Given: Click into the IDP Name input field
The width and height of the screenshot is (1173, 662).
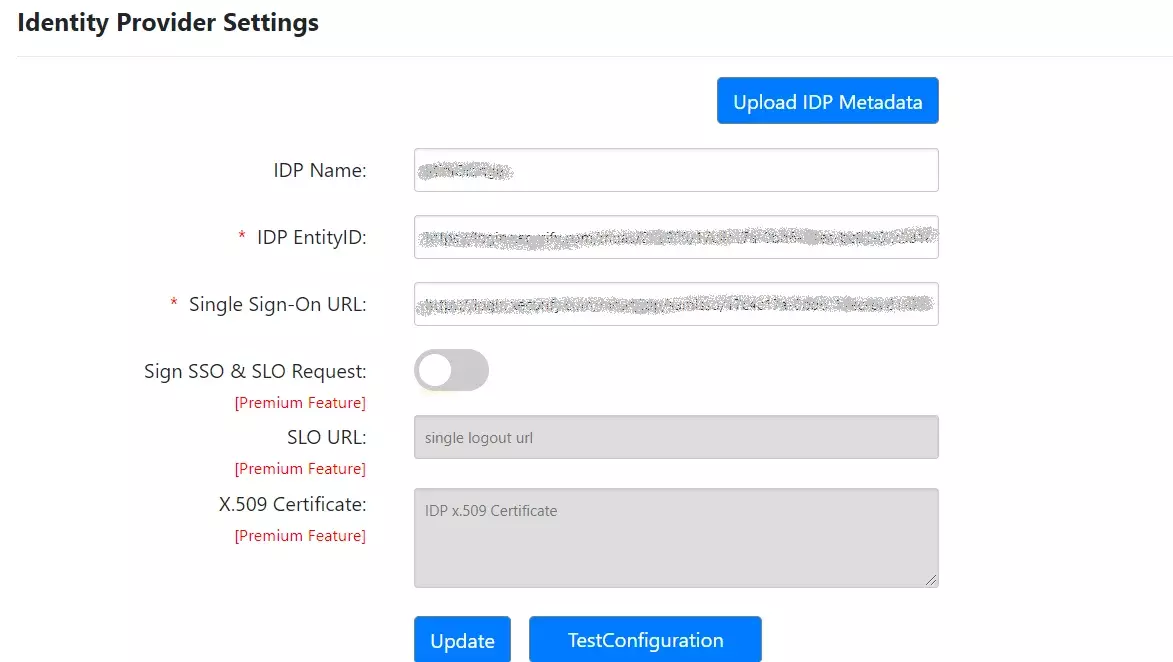Looking at the screenshot, I should (676, 170).
